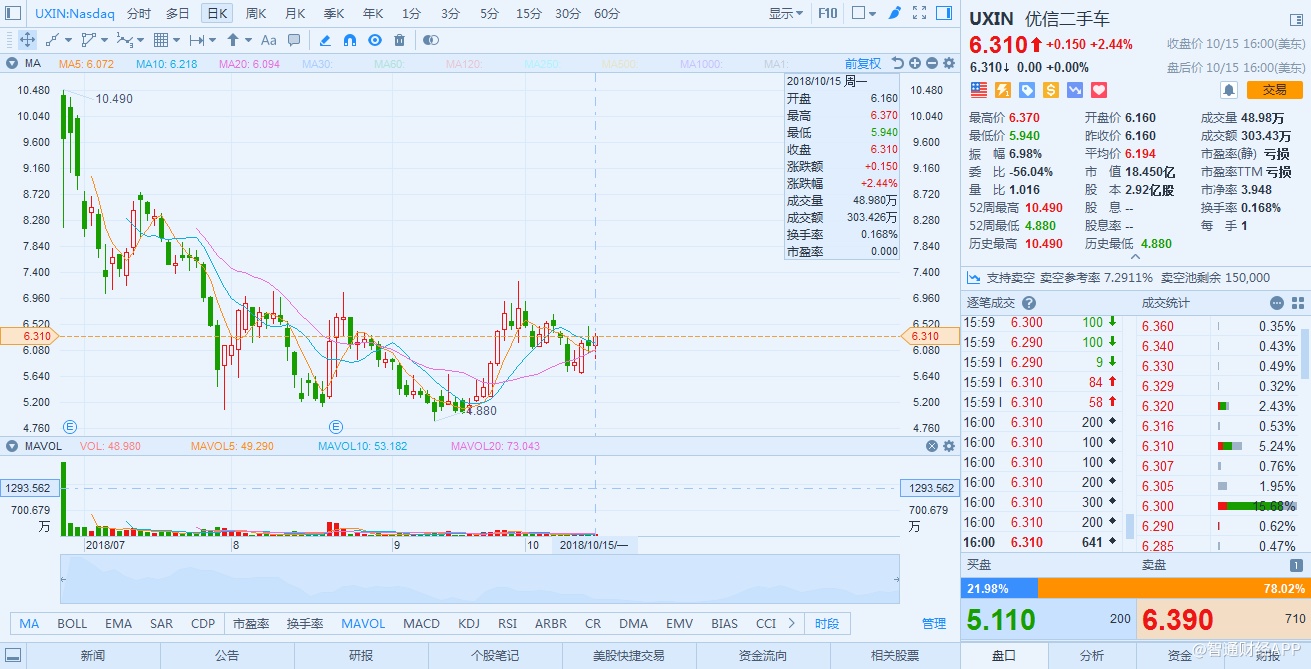This screenshot has width=1311, height=669.
Task: Zoom out chart with minus icon
Action: 932,63
